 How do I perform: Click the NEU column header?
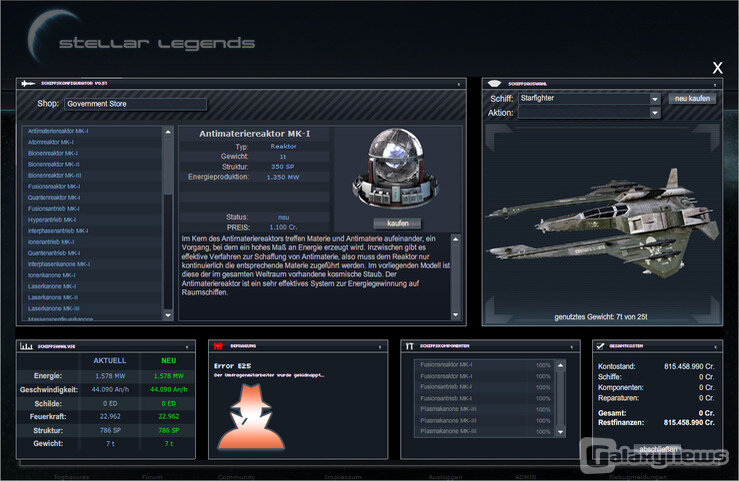tap(168, 360)
